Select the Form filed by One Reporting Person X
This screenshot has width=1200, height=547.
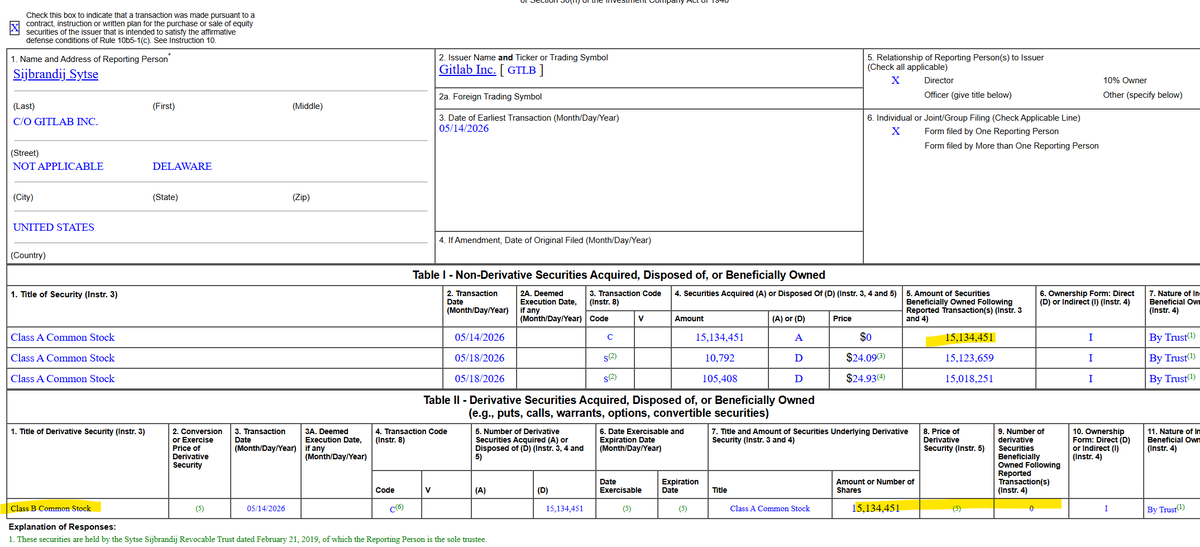(x=895, y=131)
